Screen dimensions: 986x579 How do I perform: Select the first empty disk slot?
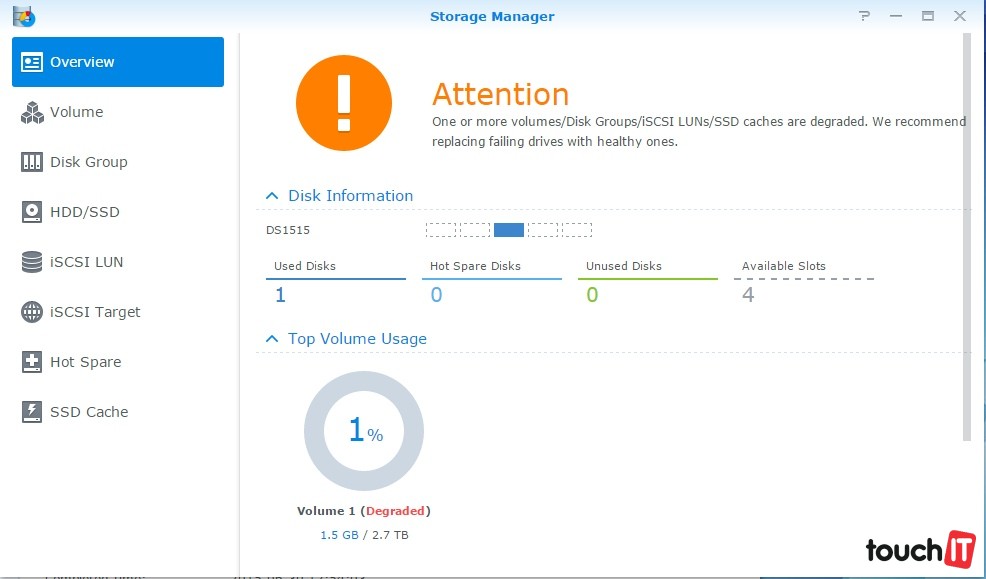point(441,230)
